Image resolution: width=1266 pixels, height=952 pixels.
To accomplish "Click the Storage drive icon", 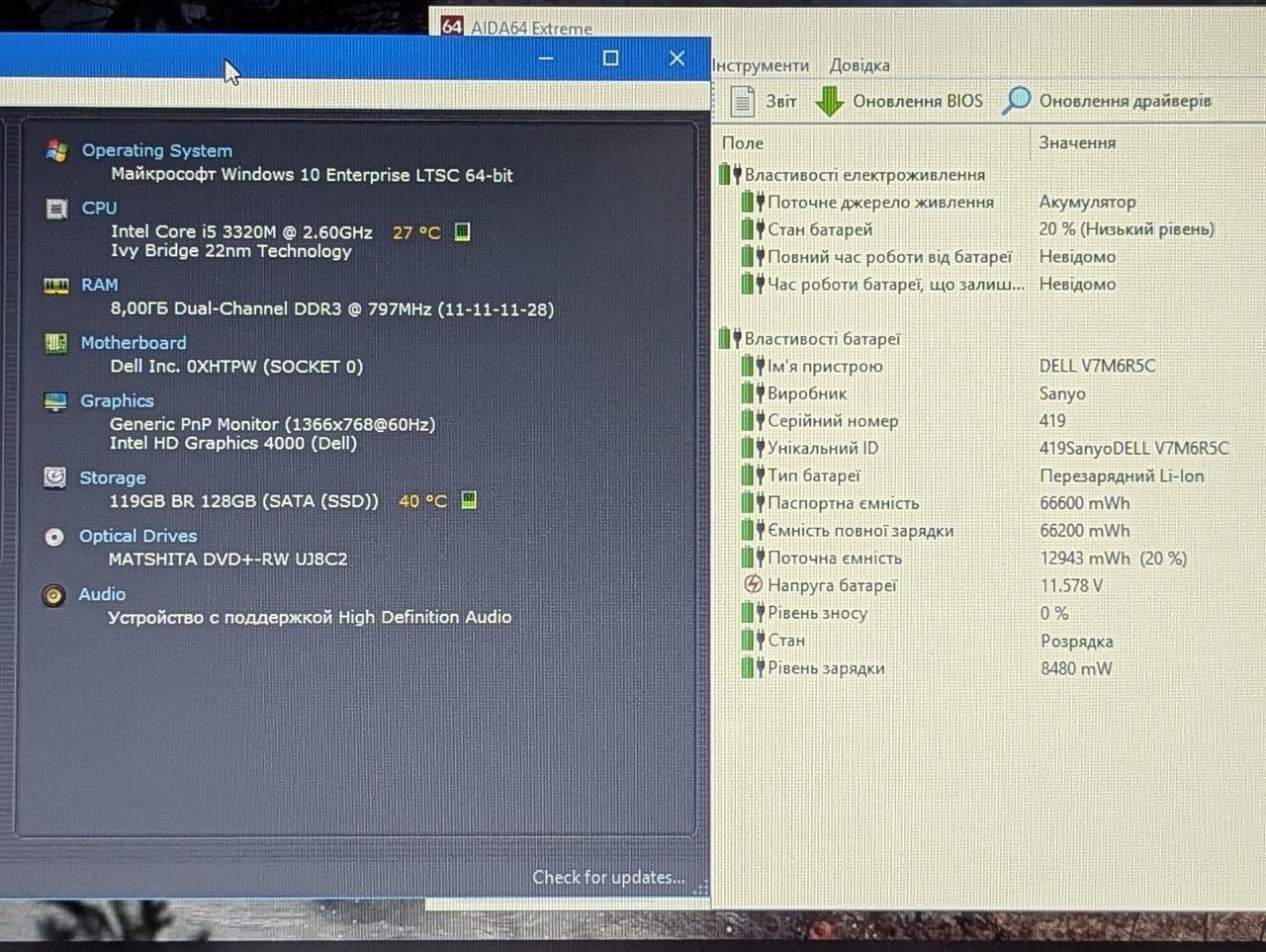I will pyautogui.click(x=55, y=478).
